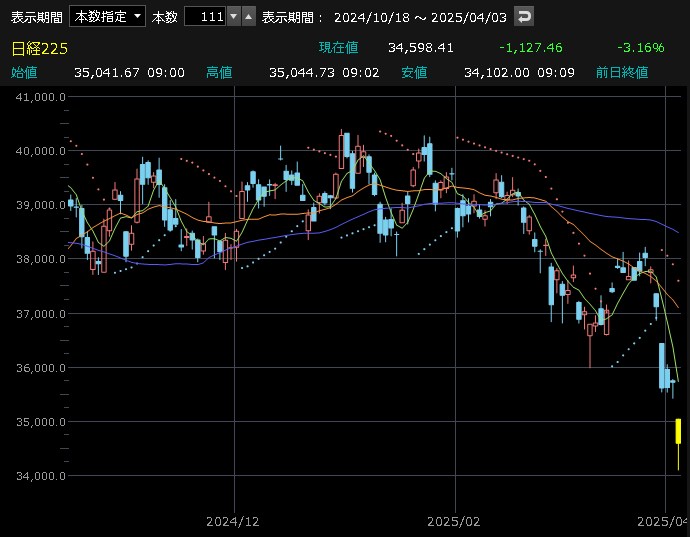690x537 pixels.
Task: Click the 2024/12 date axis label
Action: (x=232, y=522)
